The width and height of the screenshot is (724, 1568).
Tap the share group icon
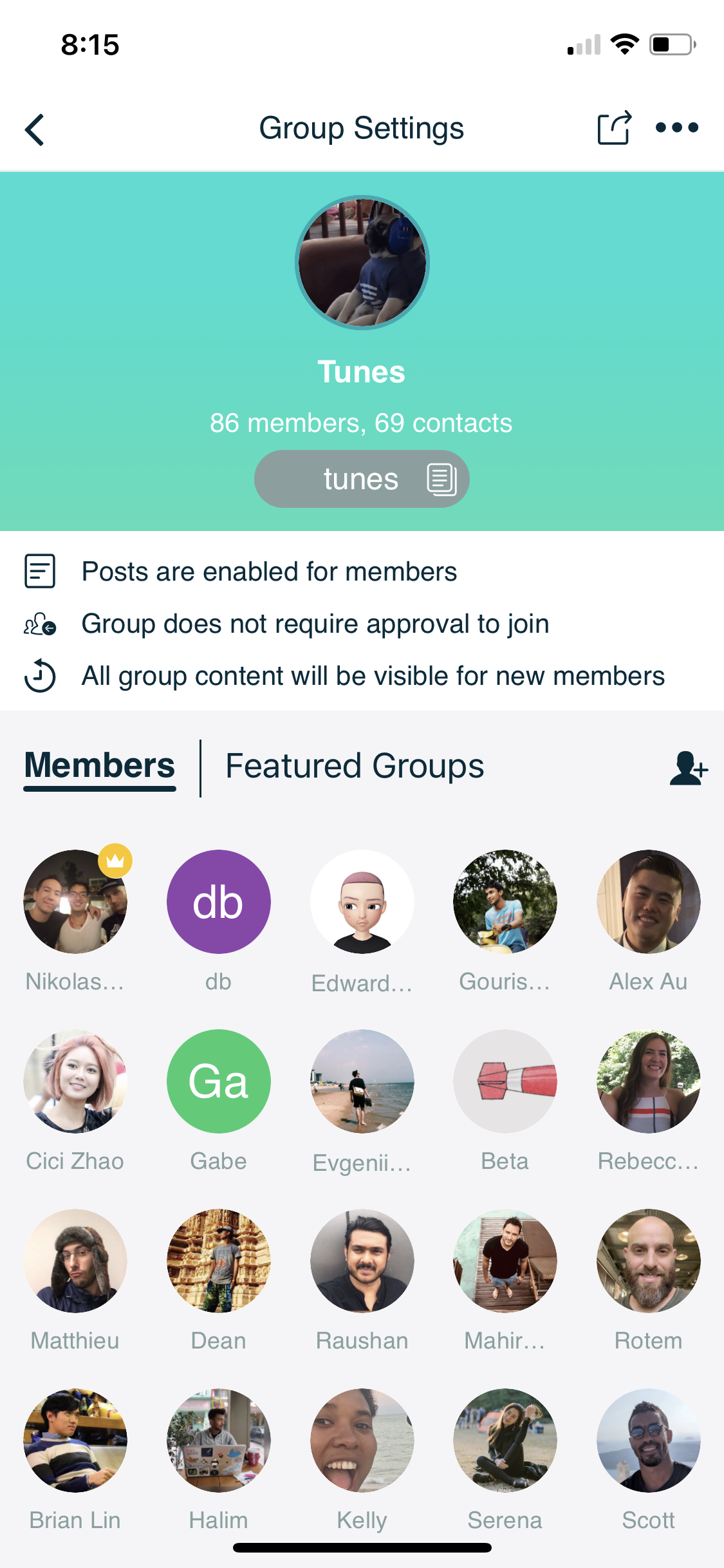coord(614,128)
